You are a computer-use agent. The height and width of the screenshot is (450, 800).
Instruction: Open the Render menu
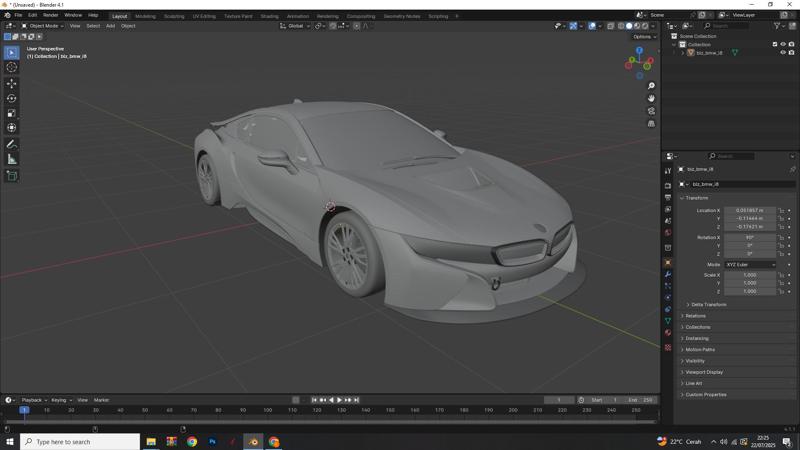(x=50, y=15)
